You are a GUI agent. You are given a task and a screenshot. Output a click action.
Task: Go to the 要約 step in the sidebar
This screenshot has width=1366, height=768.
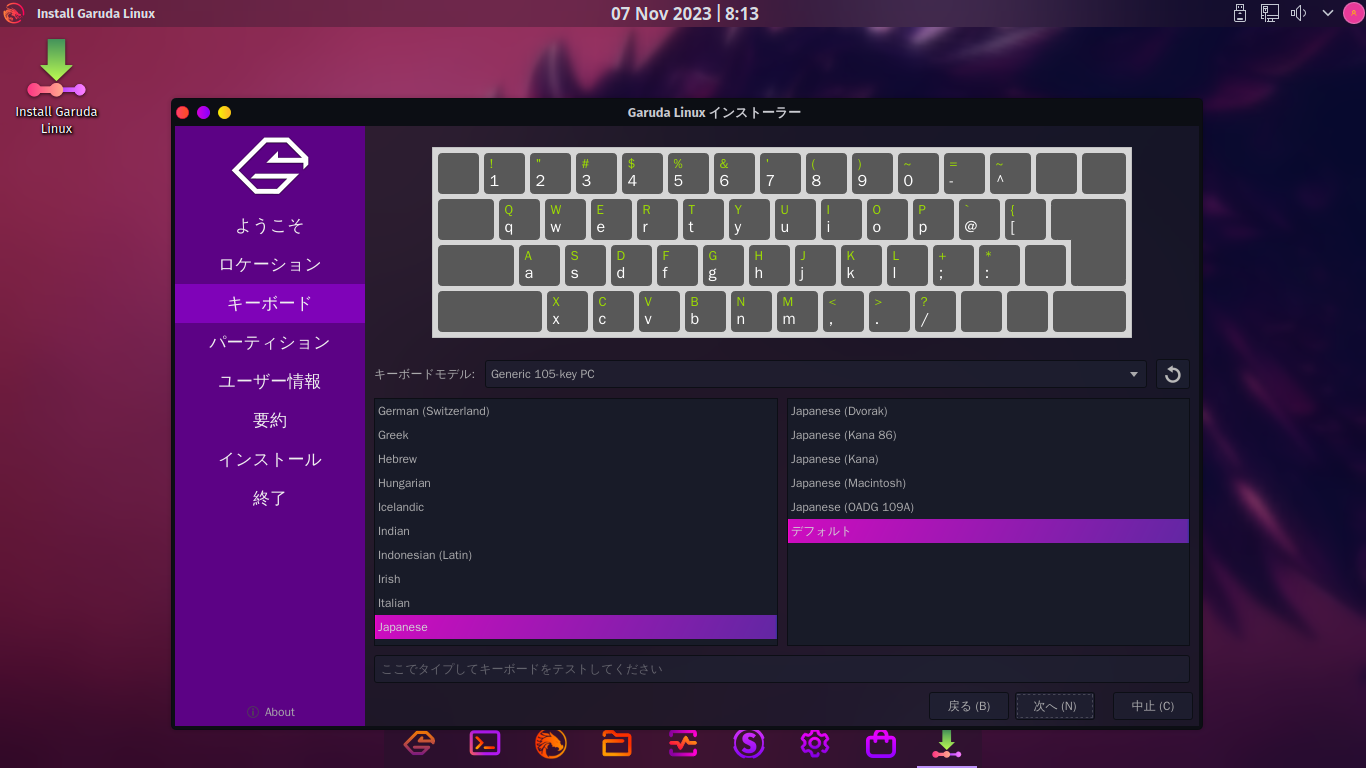pos(270,421)
